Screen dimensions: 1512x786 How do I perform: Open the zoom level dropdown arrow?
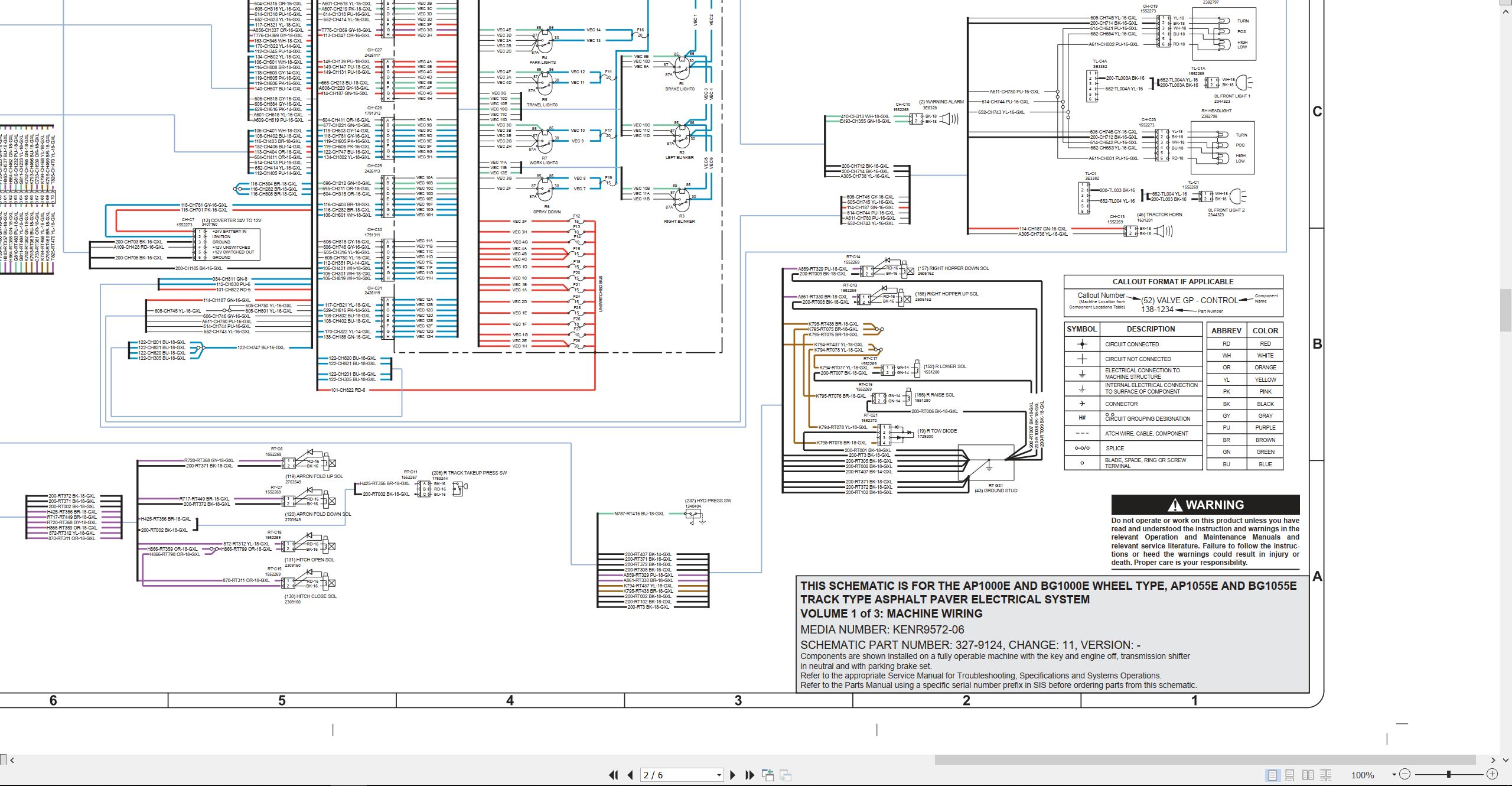tap(1394, 775)
